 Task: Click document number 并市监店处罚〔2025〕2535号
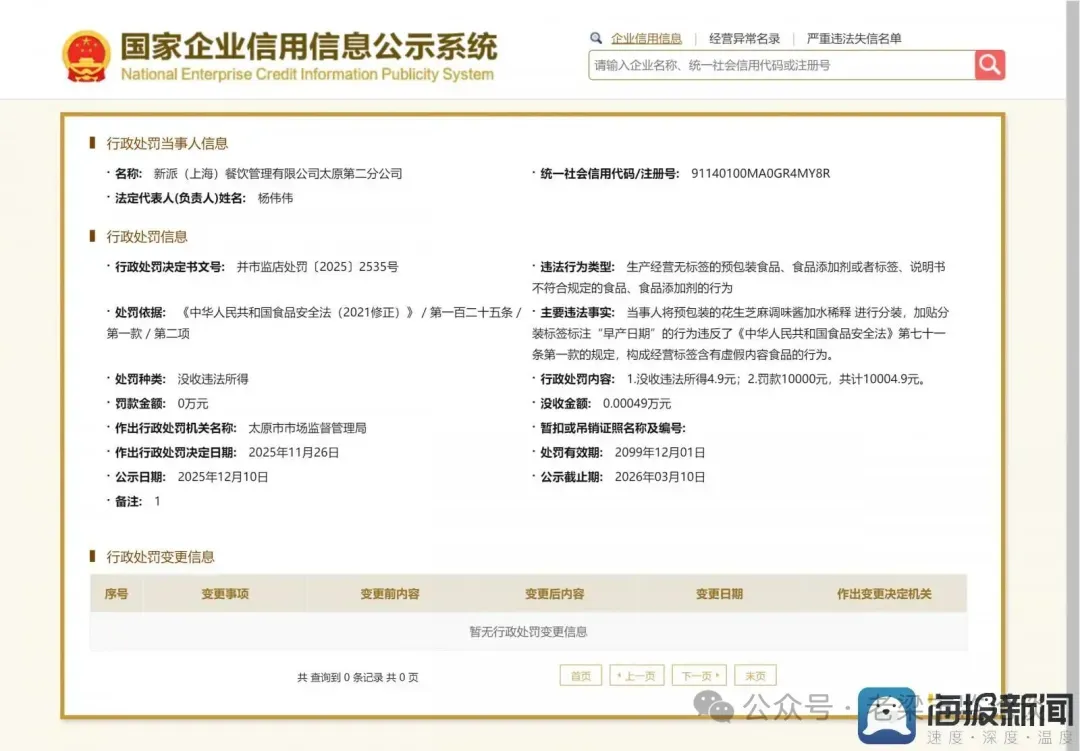318,267
